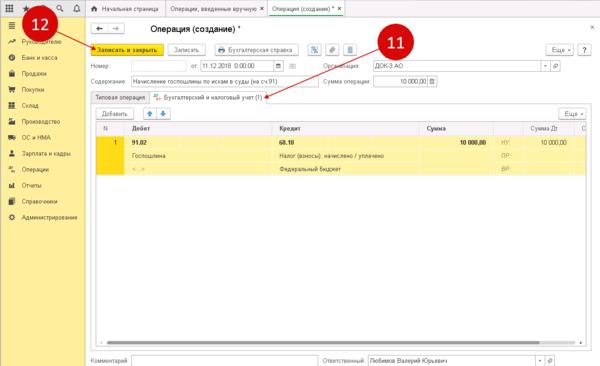Image resolution: width=600 pixels, height=366 pixels.
Task: Switch to Начальная страница tab
Action: tap(125, 8)
